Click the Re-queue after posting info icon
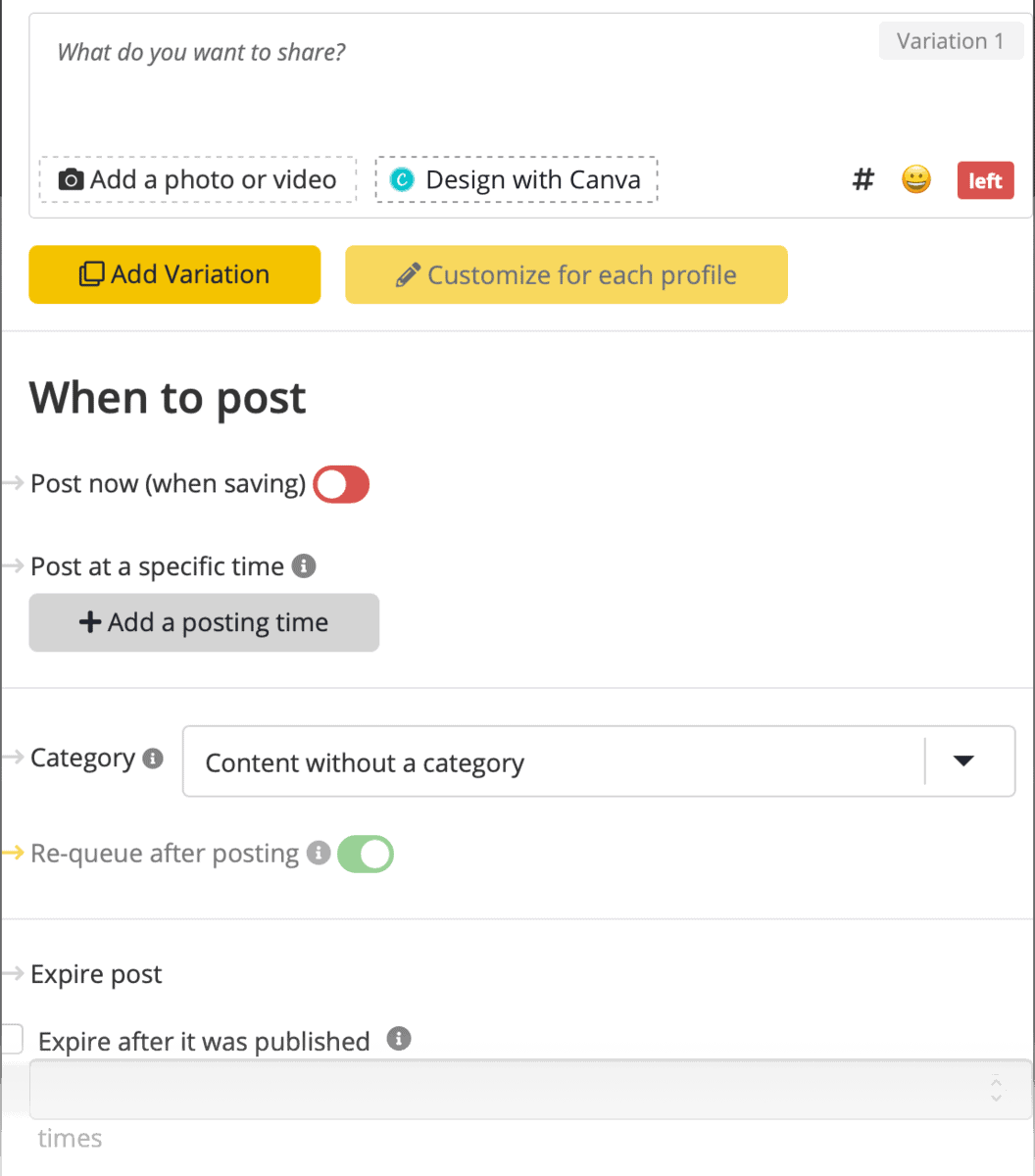The image size is (1035, 1176). [319, 854]
